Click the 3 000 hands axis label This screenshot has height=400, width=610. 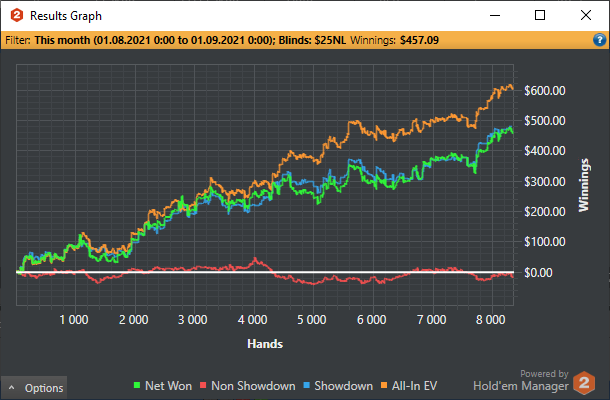click(193, 320)
